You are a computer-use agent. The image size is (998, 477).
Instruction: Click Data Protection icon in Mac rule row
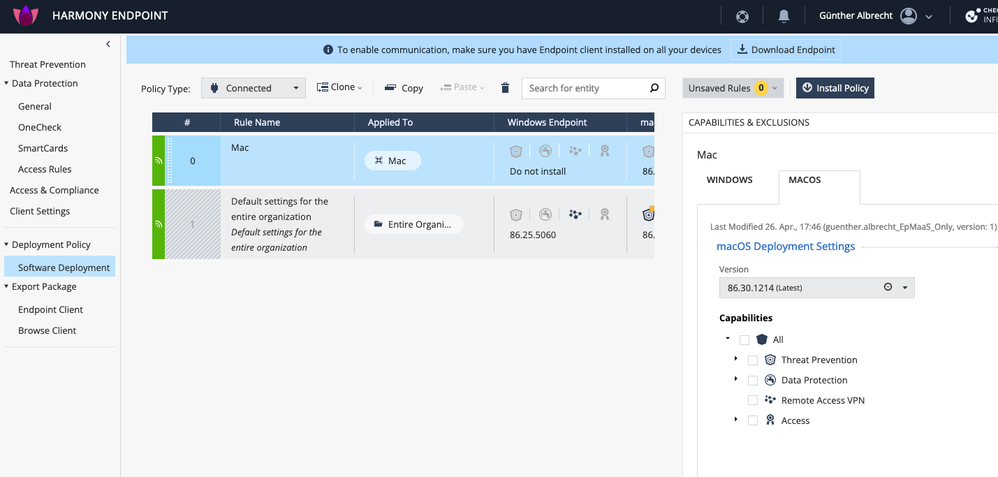pyautogui.click(x=545, y=151)
